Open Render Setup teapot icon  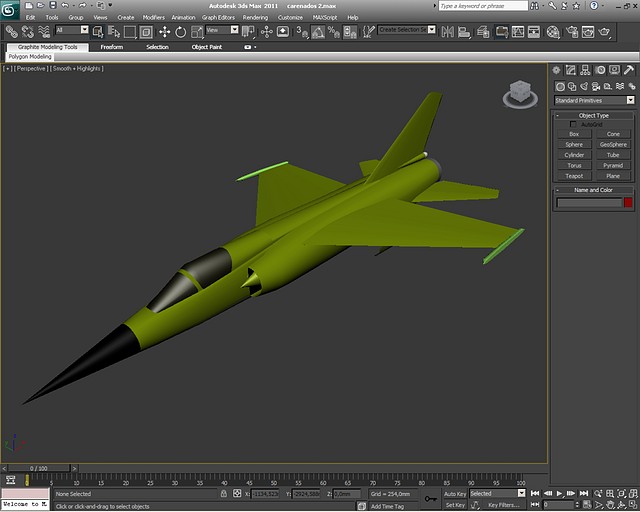click(572, 32)
